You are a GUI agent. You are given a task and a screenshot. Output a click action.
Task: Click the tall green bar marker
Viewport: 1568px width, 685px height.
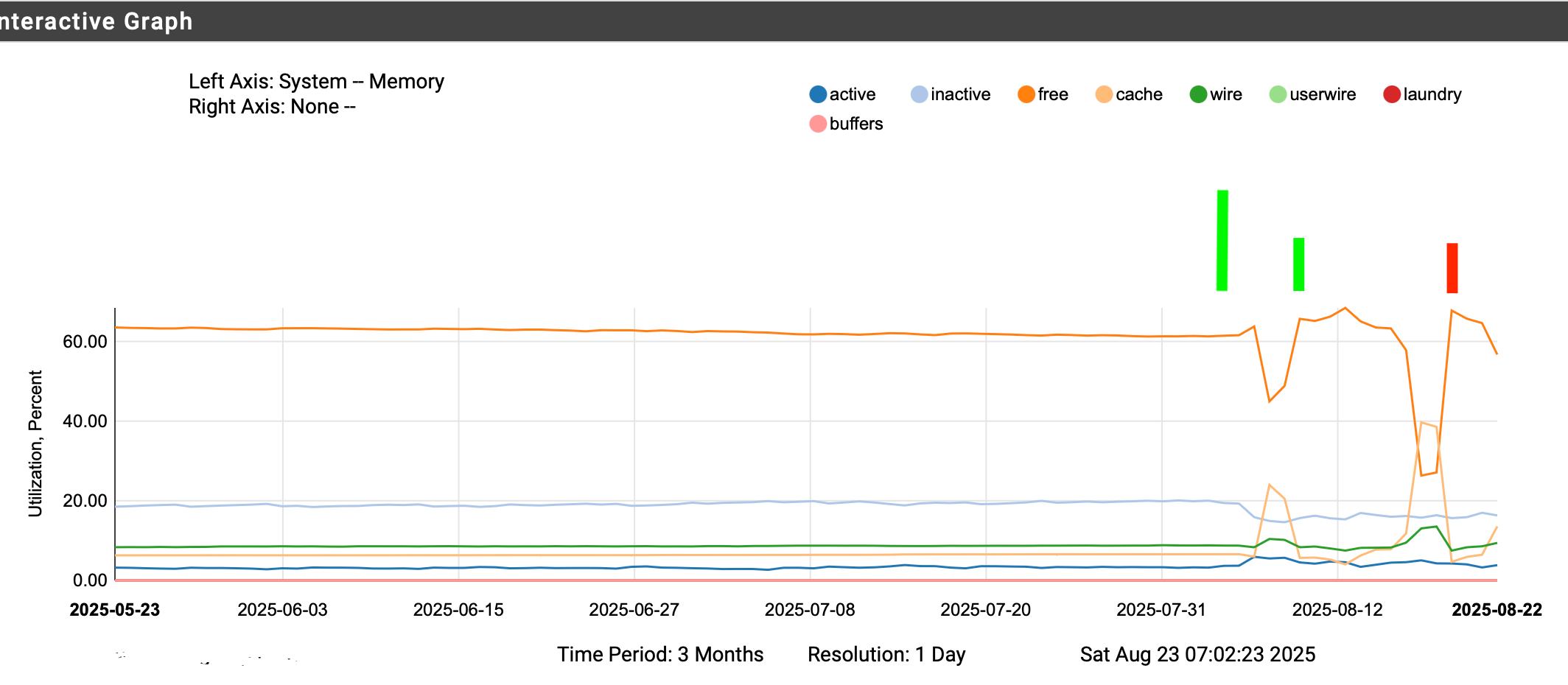pyautogui.click(x=1222, y=240)
